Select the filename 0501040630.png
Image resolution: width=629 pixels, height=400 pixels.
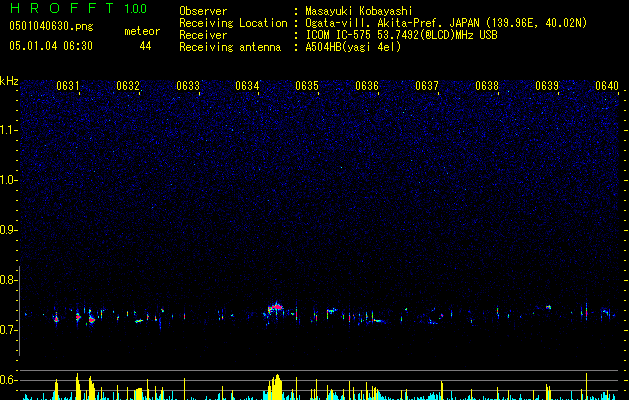[x=51, y=26]
